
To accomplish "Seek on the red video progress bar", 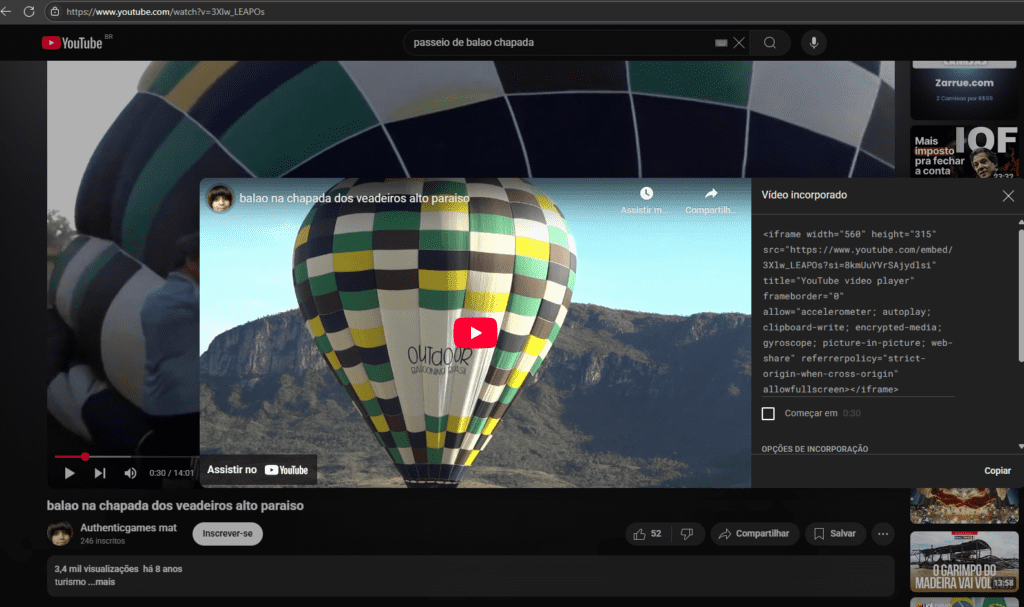I will coord(127,456).
